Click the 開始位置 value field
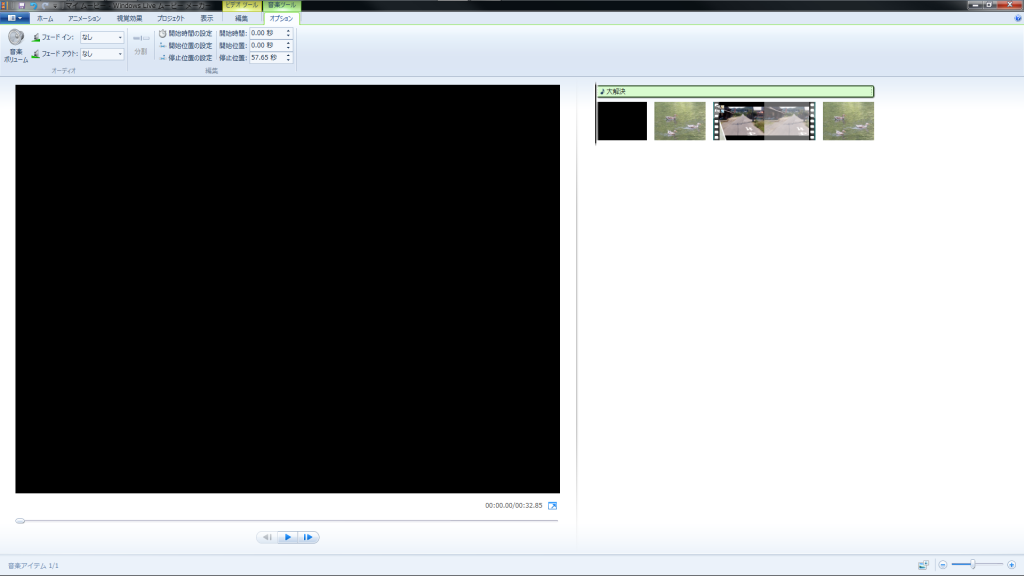The image size is (1024, 576). pyautogui.click(x=266, y=45)
